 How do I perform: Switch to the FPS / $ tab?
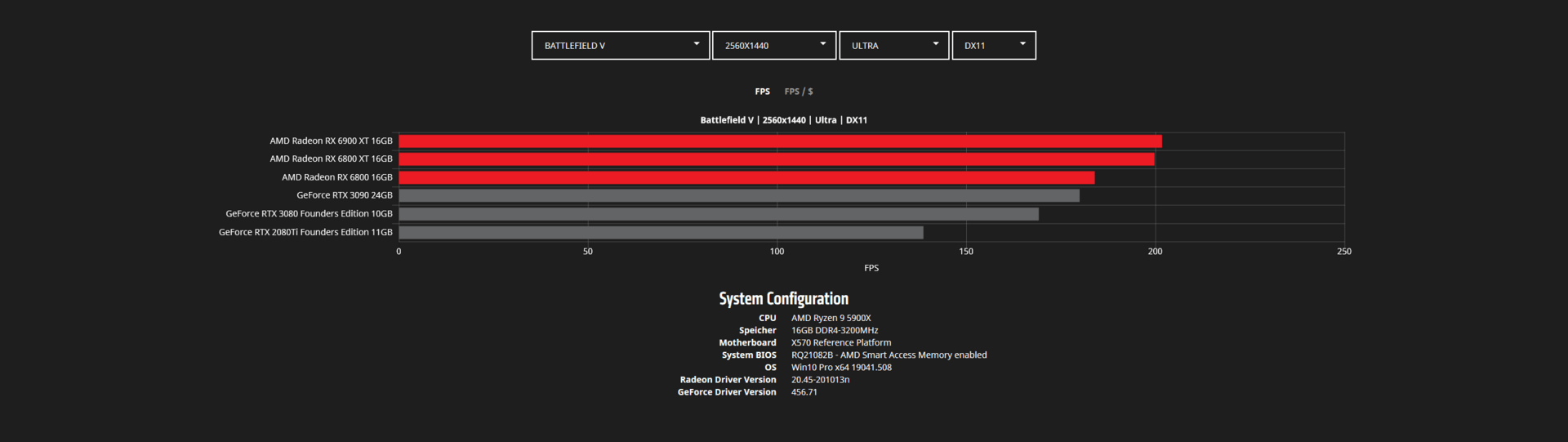click(x=799, y=92)
